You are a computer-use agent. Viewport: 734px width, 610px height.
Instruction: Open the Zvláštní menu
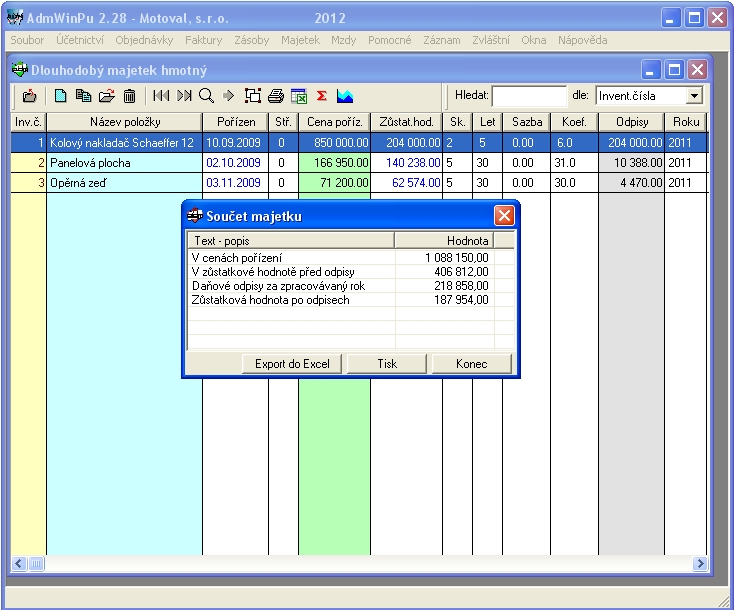pyautogui.click(x=491, y=40)
